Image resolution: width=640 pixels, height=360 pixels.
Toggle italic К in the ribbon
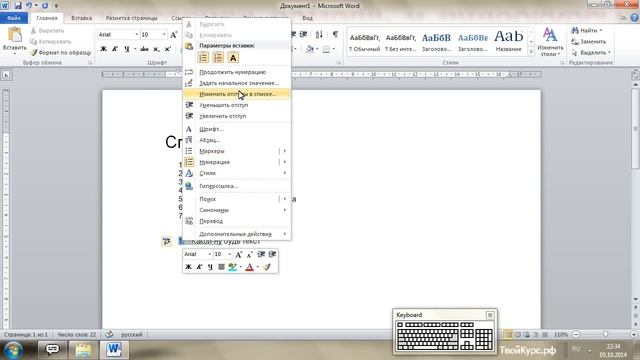[115, 49]
